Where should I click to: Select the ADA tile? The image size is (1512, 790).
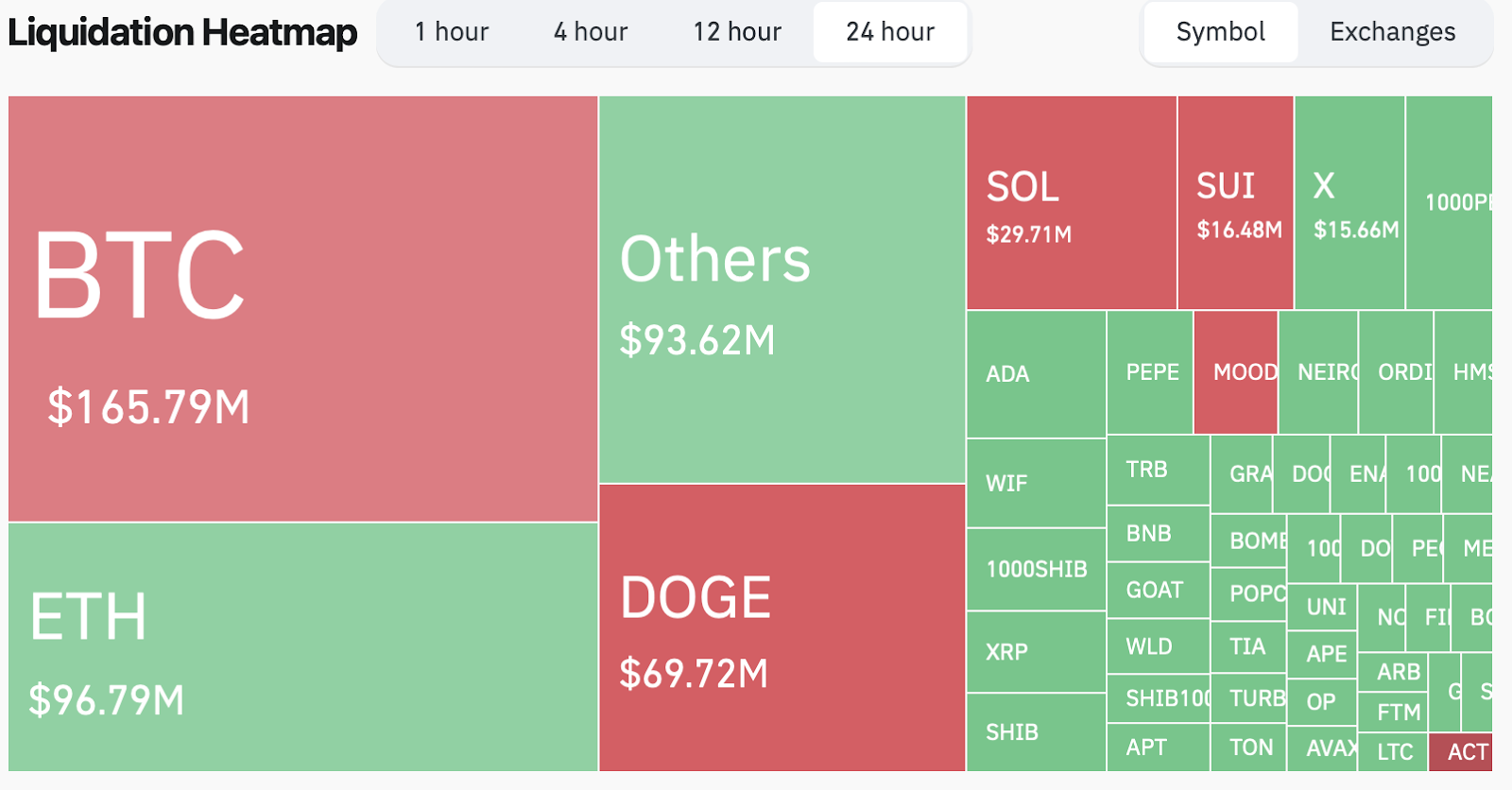coord(1037,374)
